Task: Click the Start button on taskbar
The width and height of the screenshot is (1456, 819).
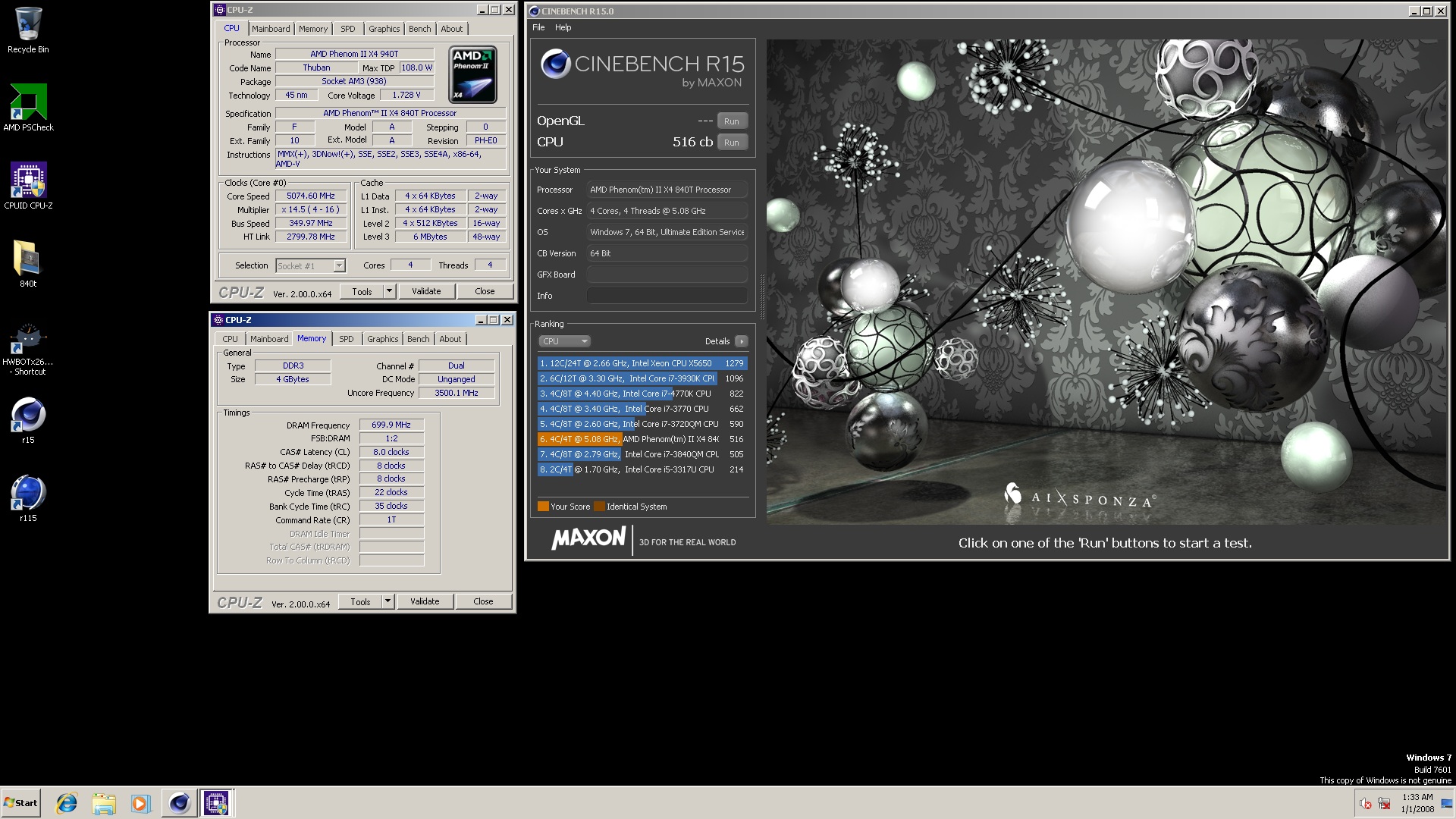Action: click(20, 803)
